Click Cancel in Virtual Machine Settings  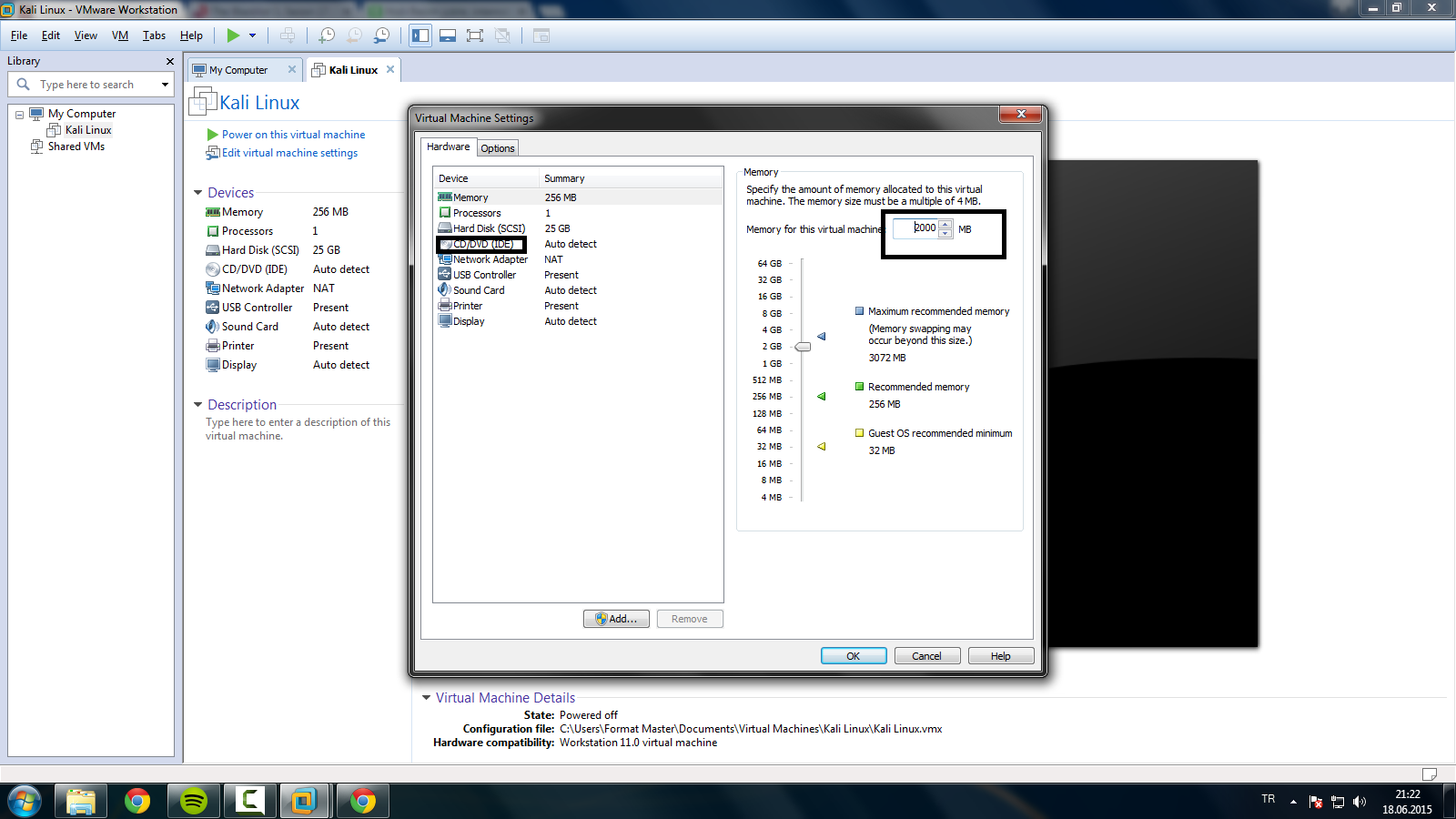(926, 656)
